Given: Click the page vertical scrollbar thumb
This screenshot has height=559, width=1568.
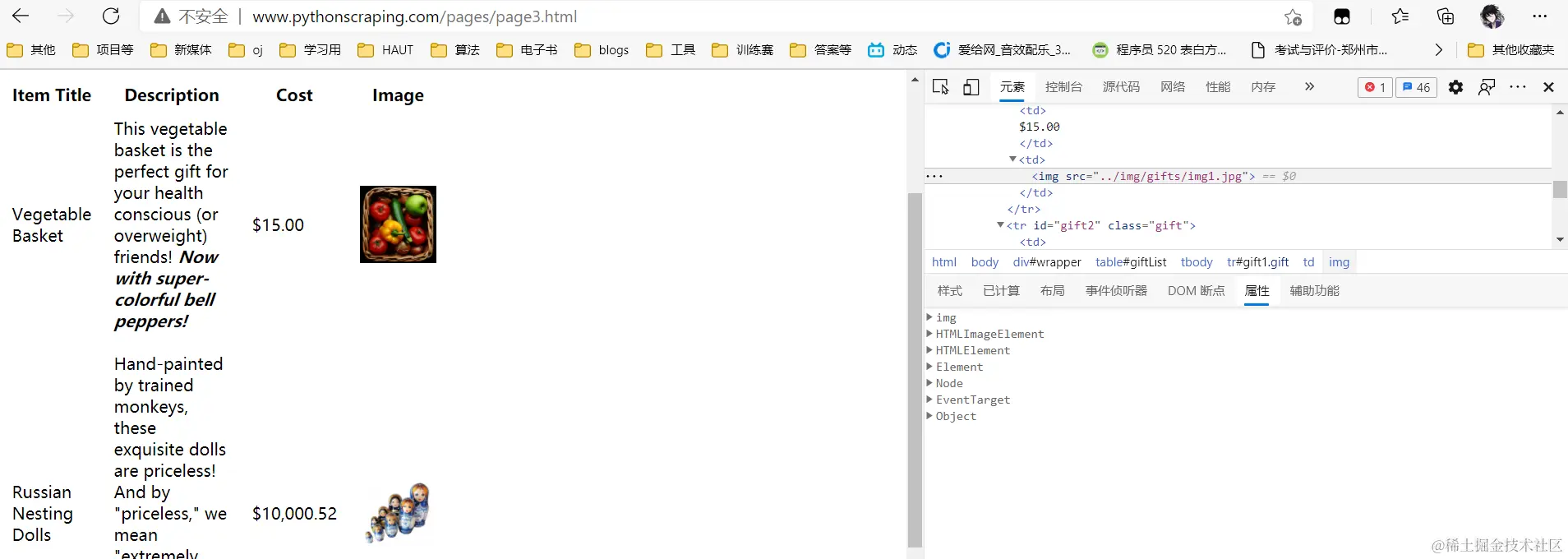Looking at the screenshot, I should click(915, 370).
